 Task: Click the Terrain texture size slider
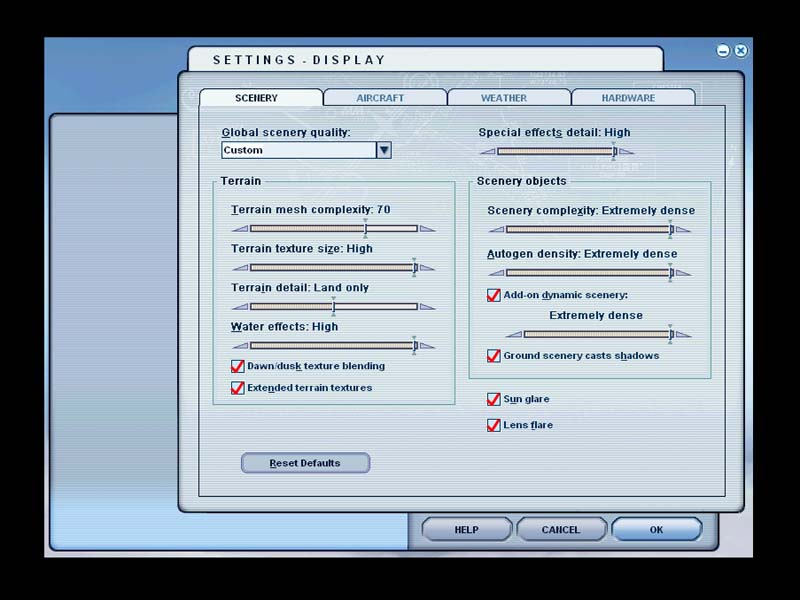[x=334, y=268]
